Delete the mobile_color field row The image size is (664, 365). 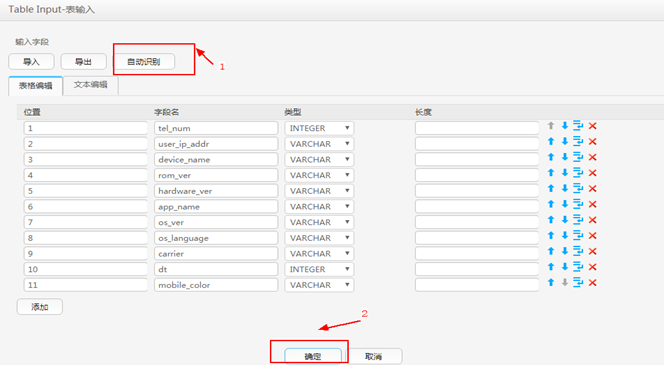(x=592, y=282)
